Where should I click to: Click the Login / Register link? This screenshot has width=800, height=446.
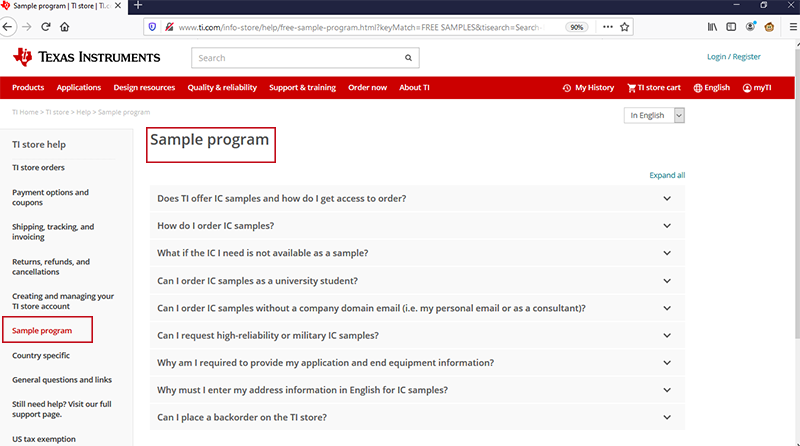click(734, 57)
